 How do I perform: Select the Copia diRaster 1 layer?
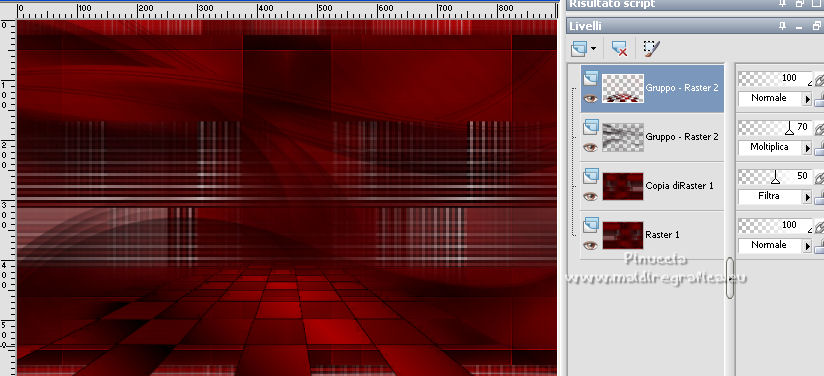point(652,186)
